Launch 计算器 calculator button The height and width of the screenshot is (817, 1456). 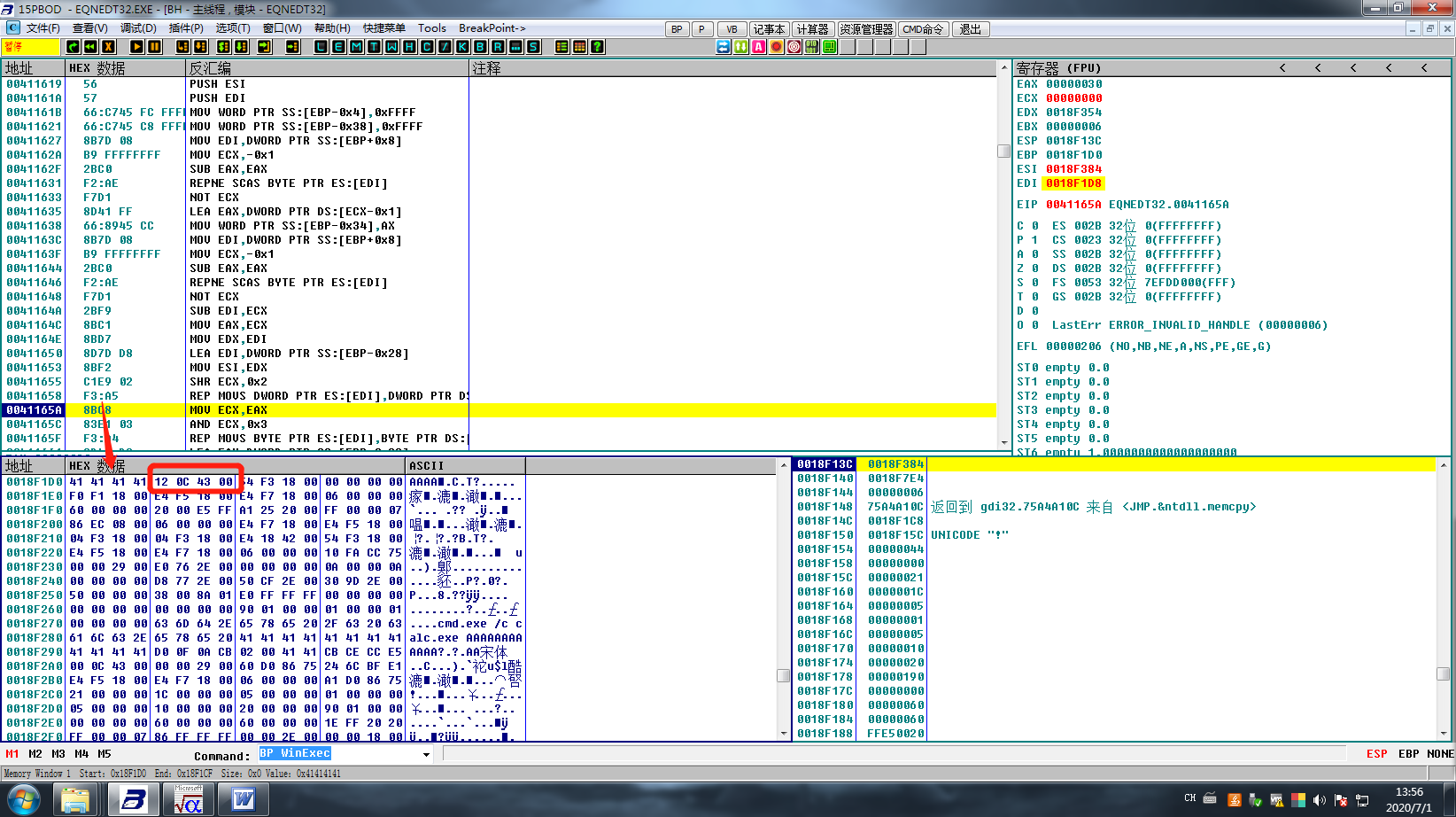point(812,29)
